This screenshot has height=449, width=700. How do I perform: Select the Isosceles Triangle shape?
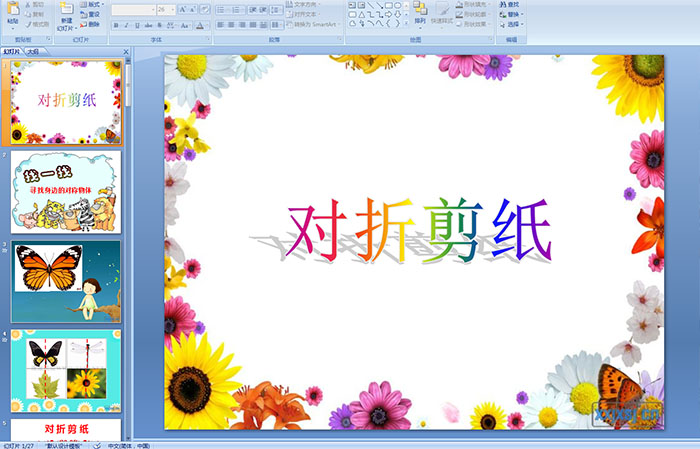tap(361, 14)
